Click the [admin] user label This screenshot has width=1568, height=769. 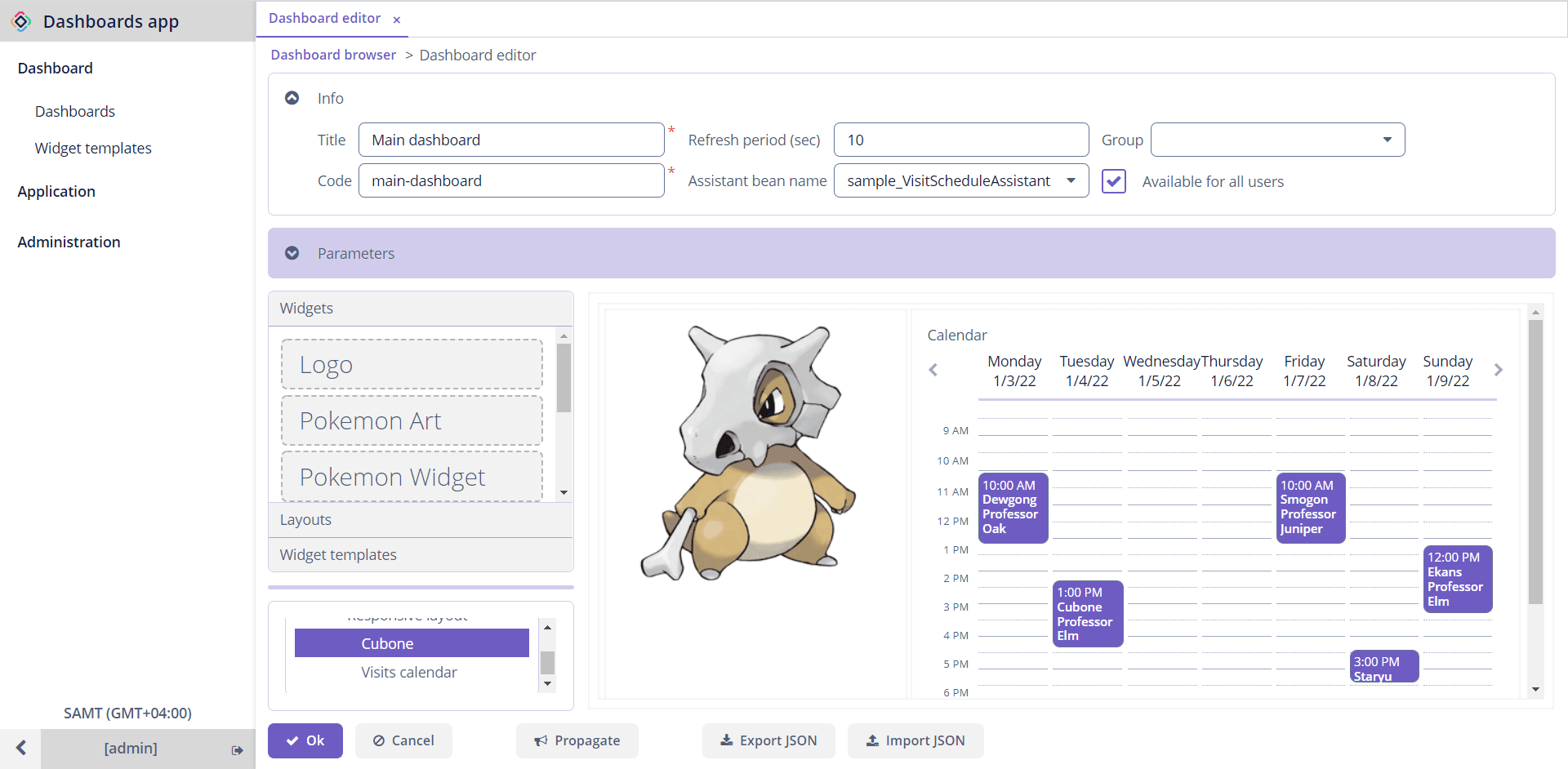coord(131,748)
